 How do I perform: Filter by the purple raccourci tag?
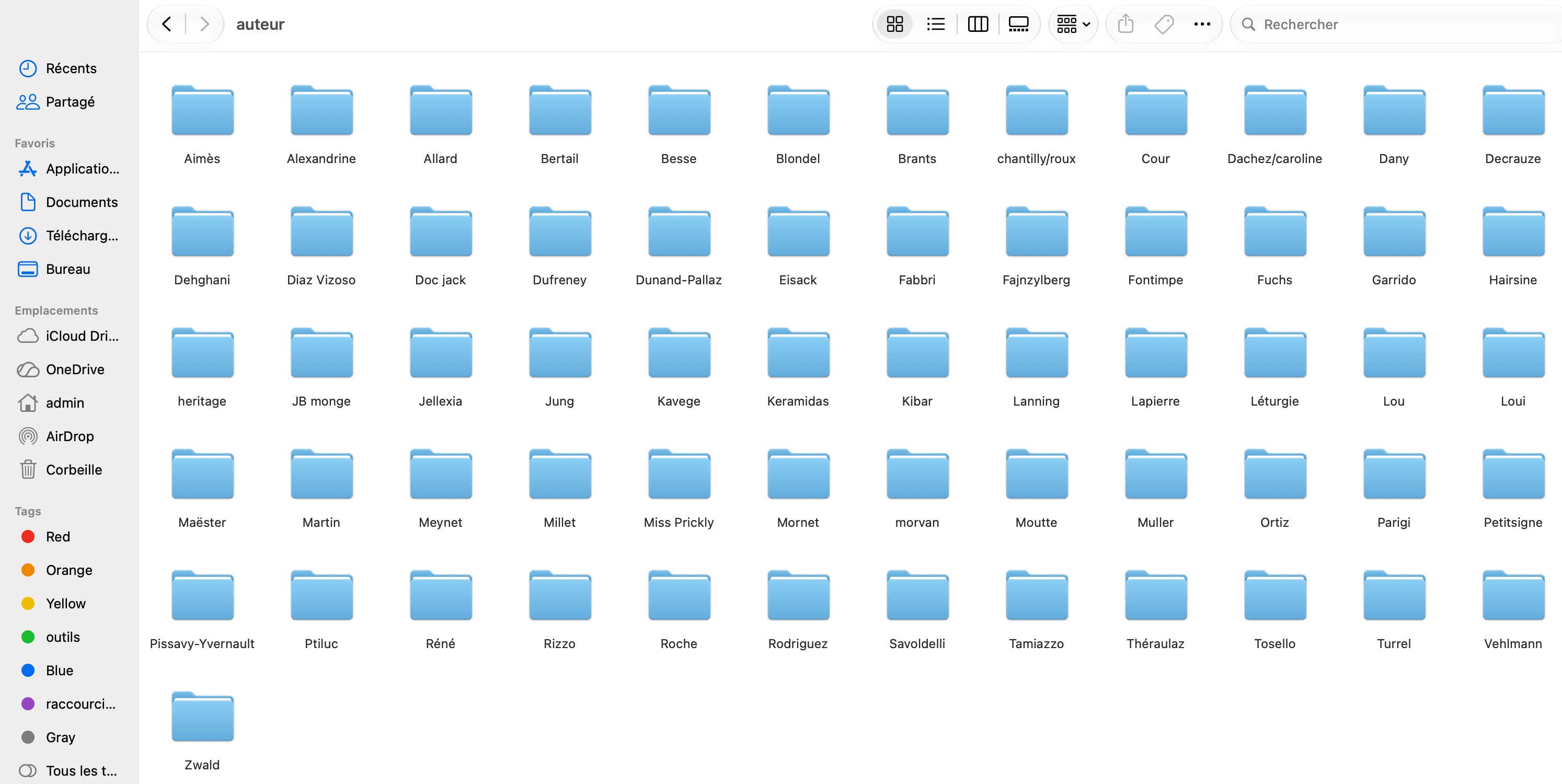click(69, 704)
